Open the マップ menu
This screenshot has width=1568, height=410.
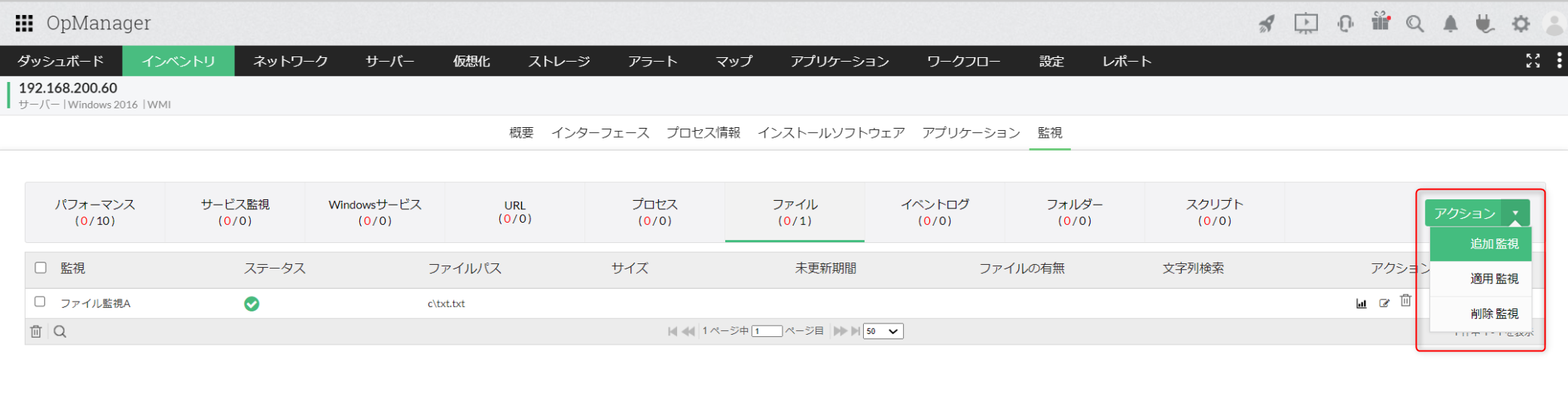click(734, 61)
